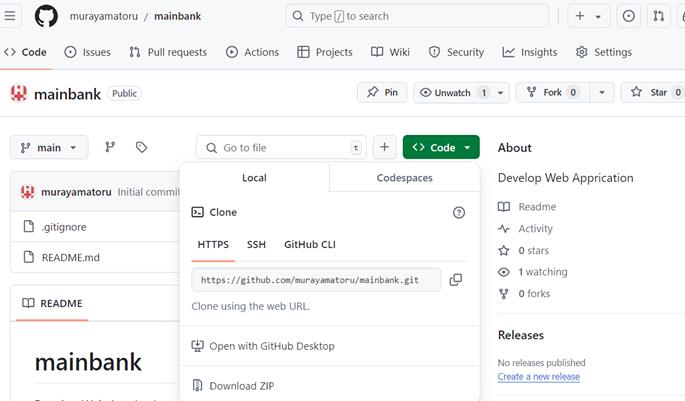Open with GitHub Desktop
Image resolution: width=685 pixels, height=401 pixels.
263,346
